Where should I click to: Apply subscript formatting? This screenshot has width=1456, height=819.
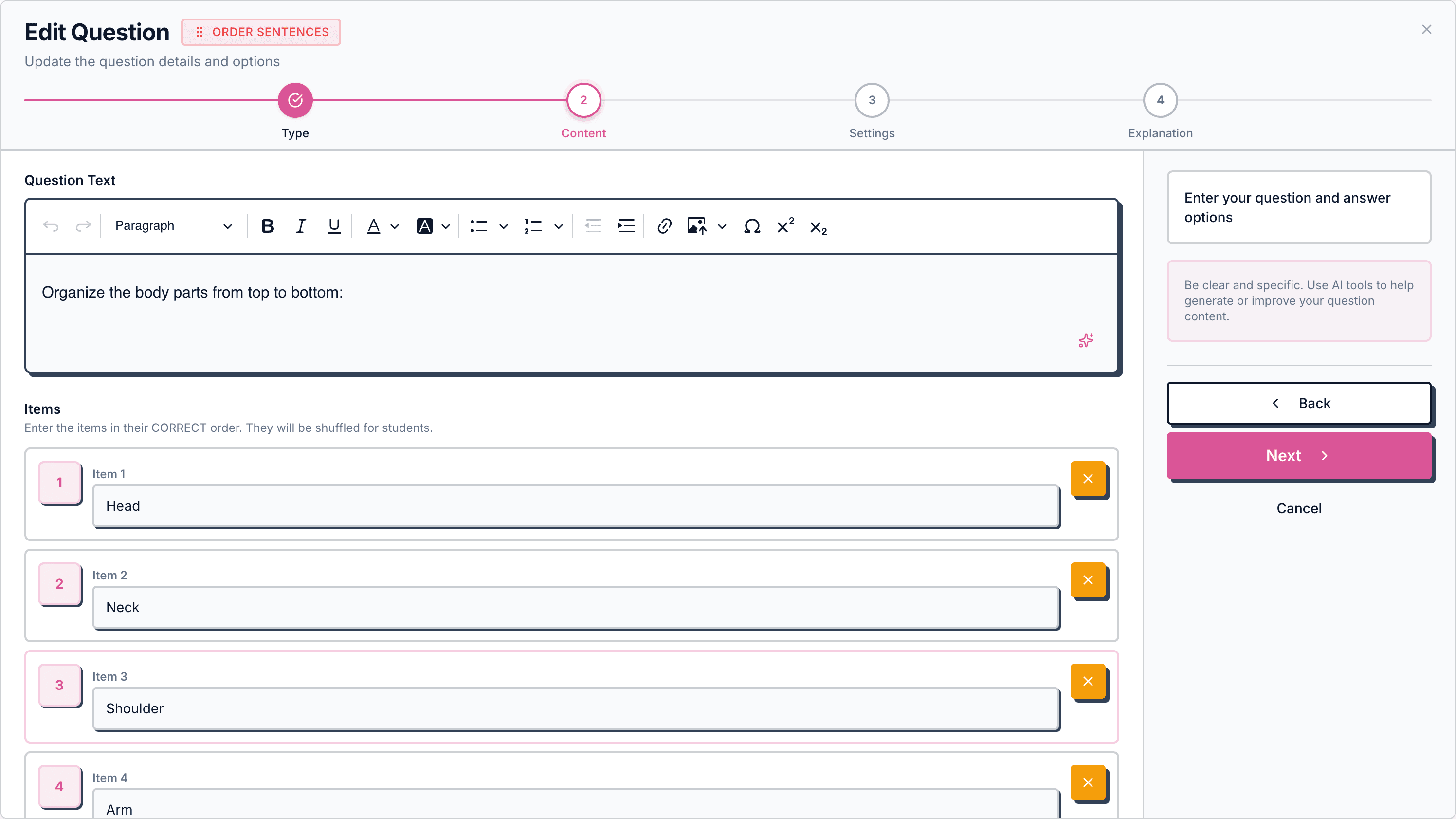(x=818, y=227)
